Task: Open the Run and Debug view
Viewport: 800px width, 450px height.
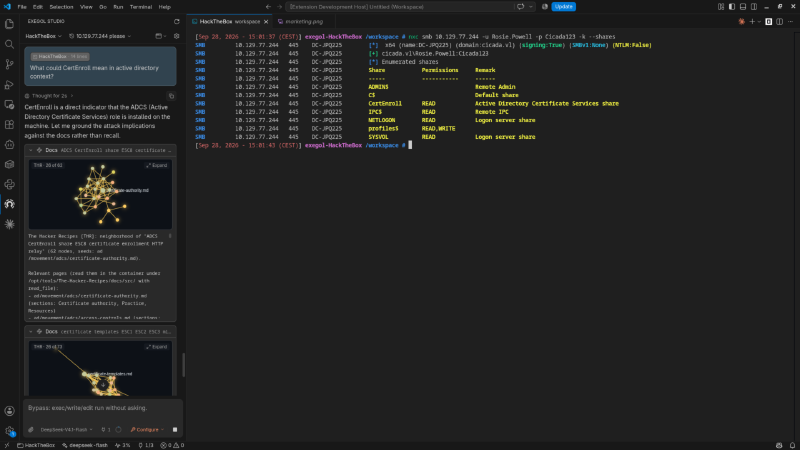Action: point(9,85)
